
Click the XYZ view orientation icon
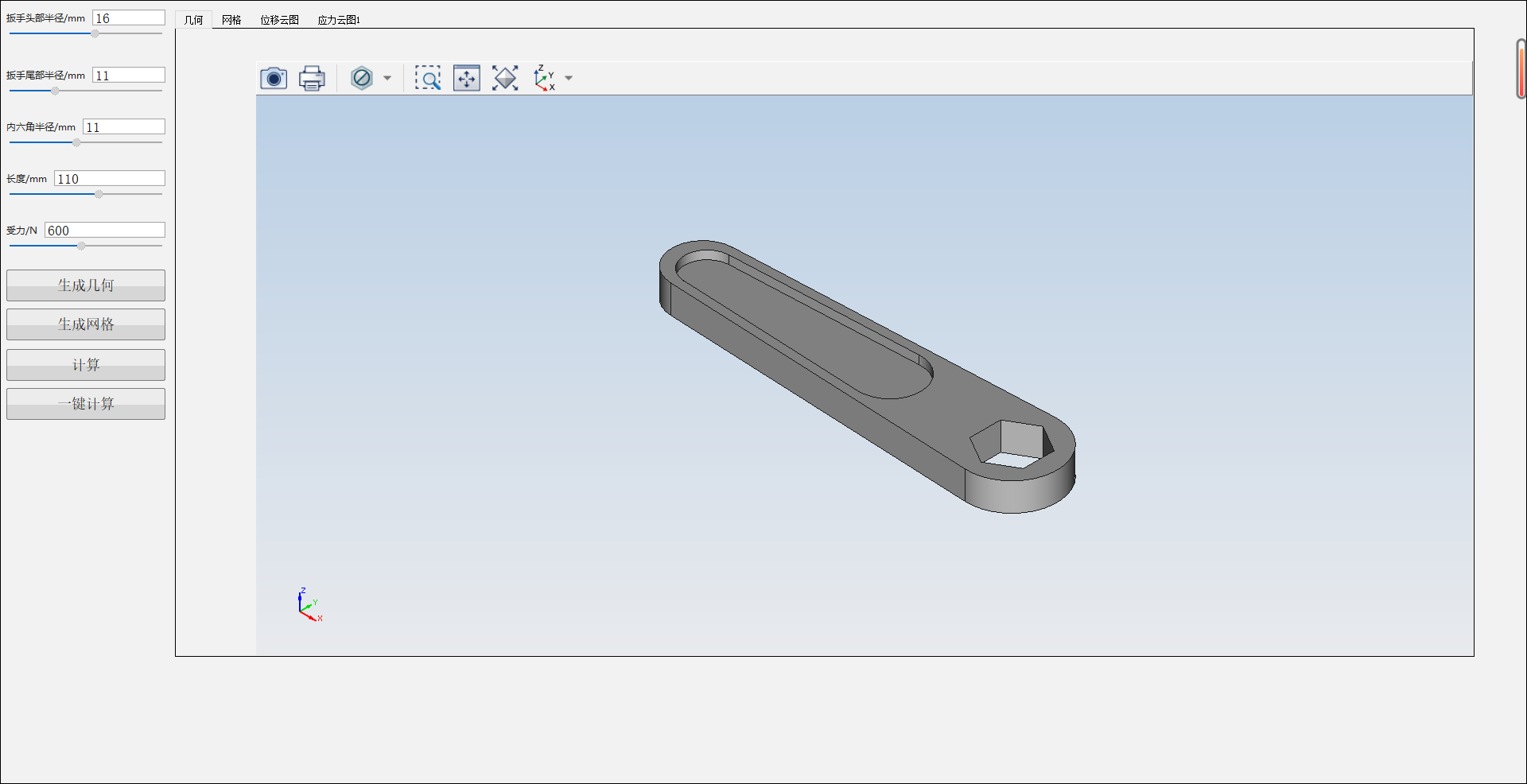tap(545, 78)
